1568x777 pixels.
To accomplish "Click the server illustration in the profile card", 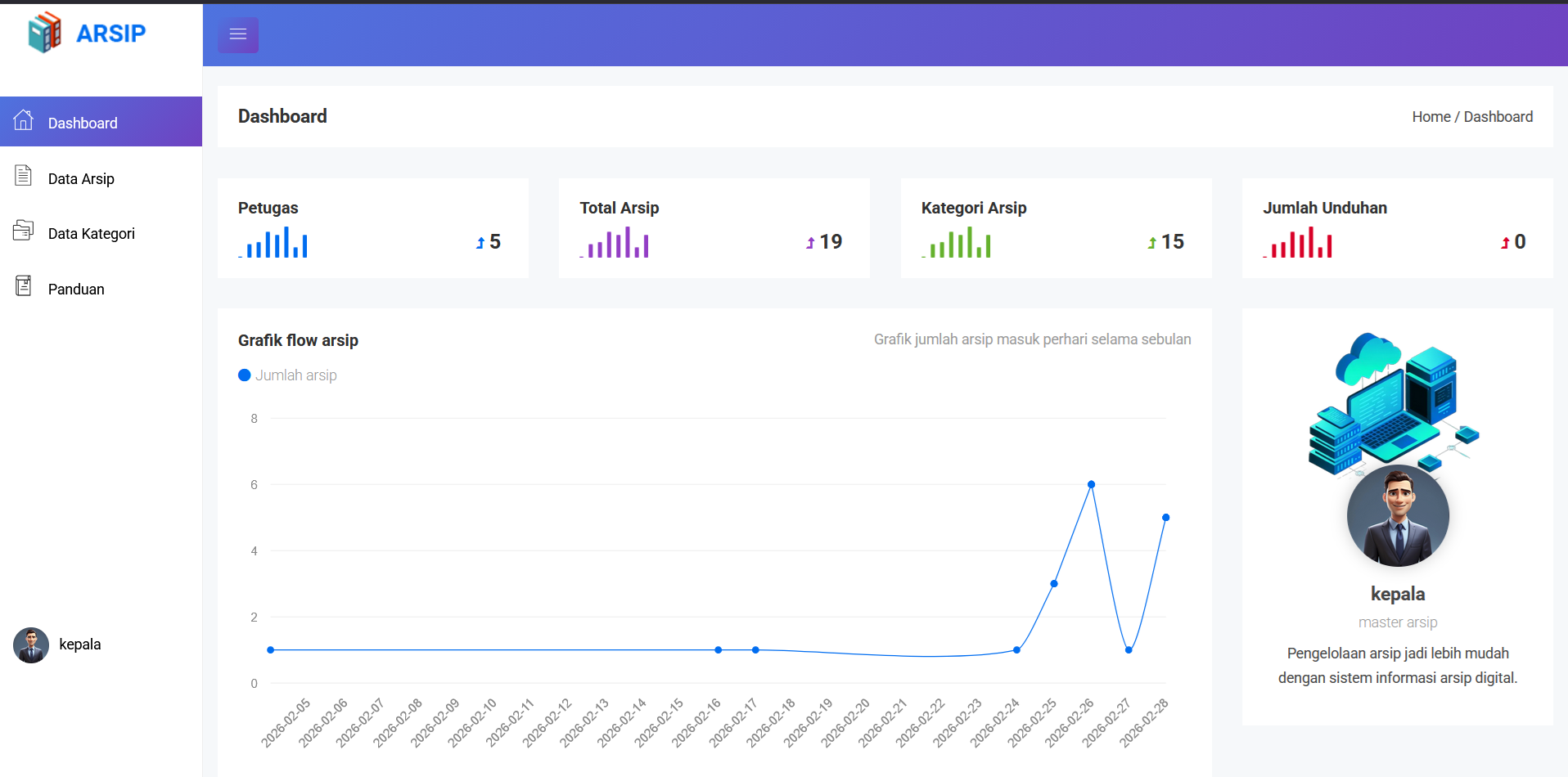I will 1394,403.
